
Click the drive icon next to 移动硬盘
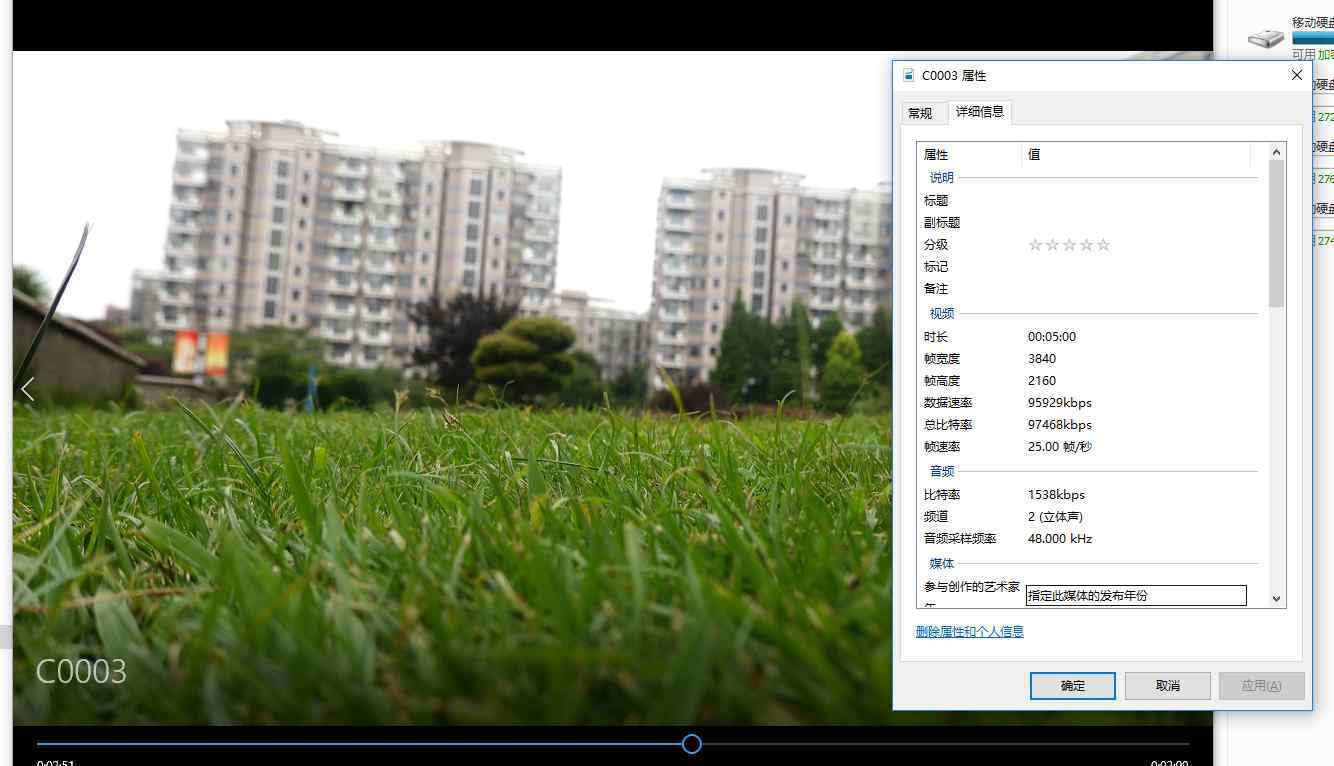pyautogui.click(x=1266, y=38)
